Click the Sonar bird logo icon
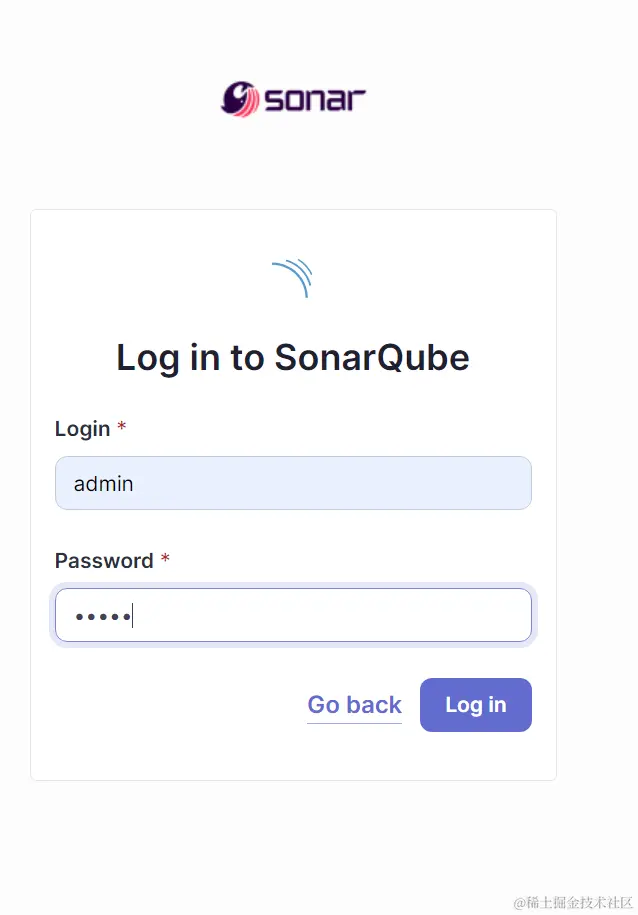 pyautogui.click(x=240, y=99)
